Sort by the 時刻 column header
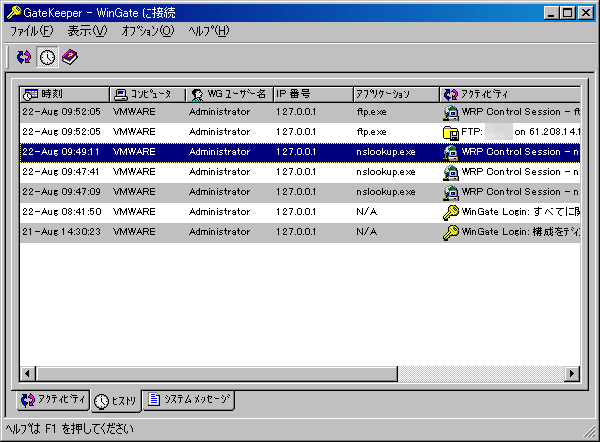This screenshot has height=442, width=600. [64, 94]
